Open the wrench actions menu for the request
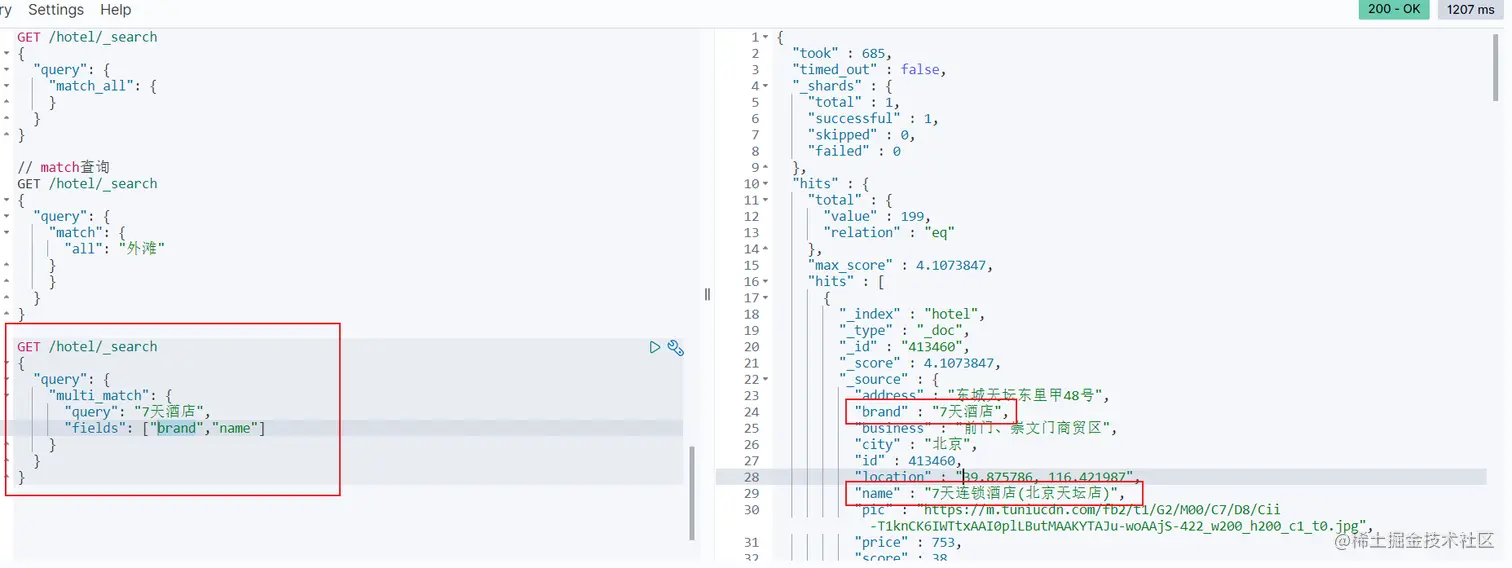1512x568 pixels. pyautogui.click(x=676, y=347)
